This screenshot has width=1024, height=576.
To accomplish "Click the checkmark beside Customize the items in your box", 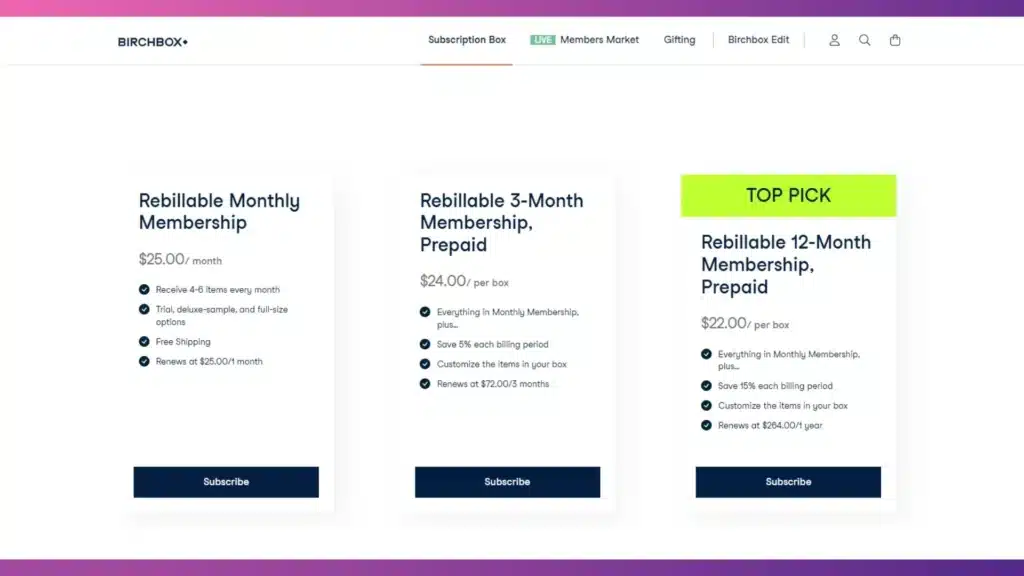I will click(425, 364).
